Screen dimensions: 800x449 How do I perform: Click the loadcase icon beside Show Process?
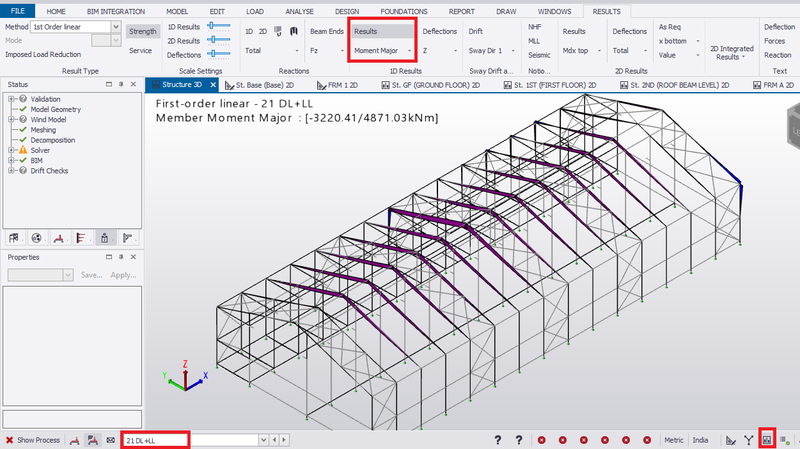click(x=74, y=440)
